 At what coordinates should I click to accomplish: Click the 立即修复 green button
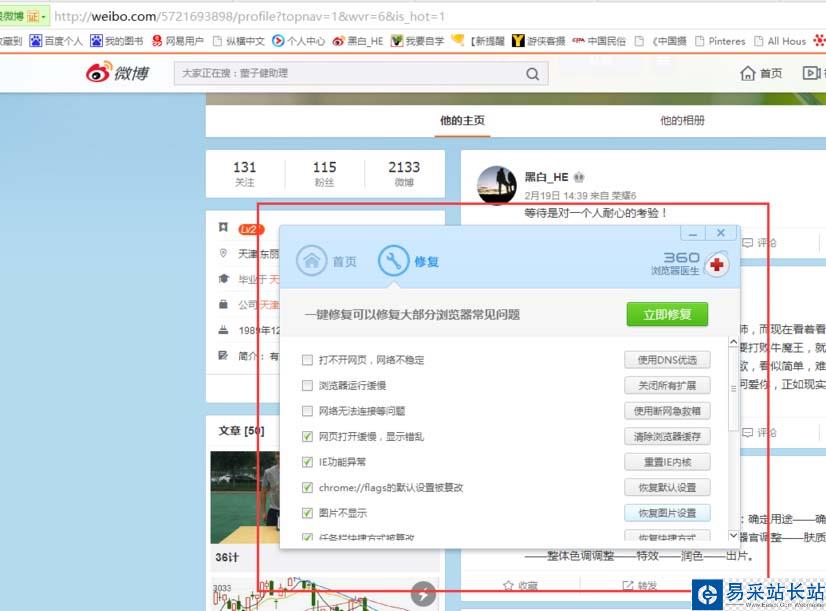coord(667,314)
